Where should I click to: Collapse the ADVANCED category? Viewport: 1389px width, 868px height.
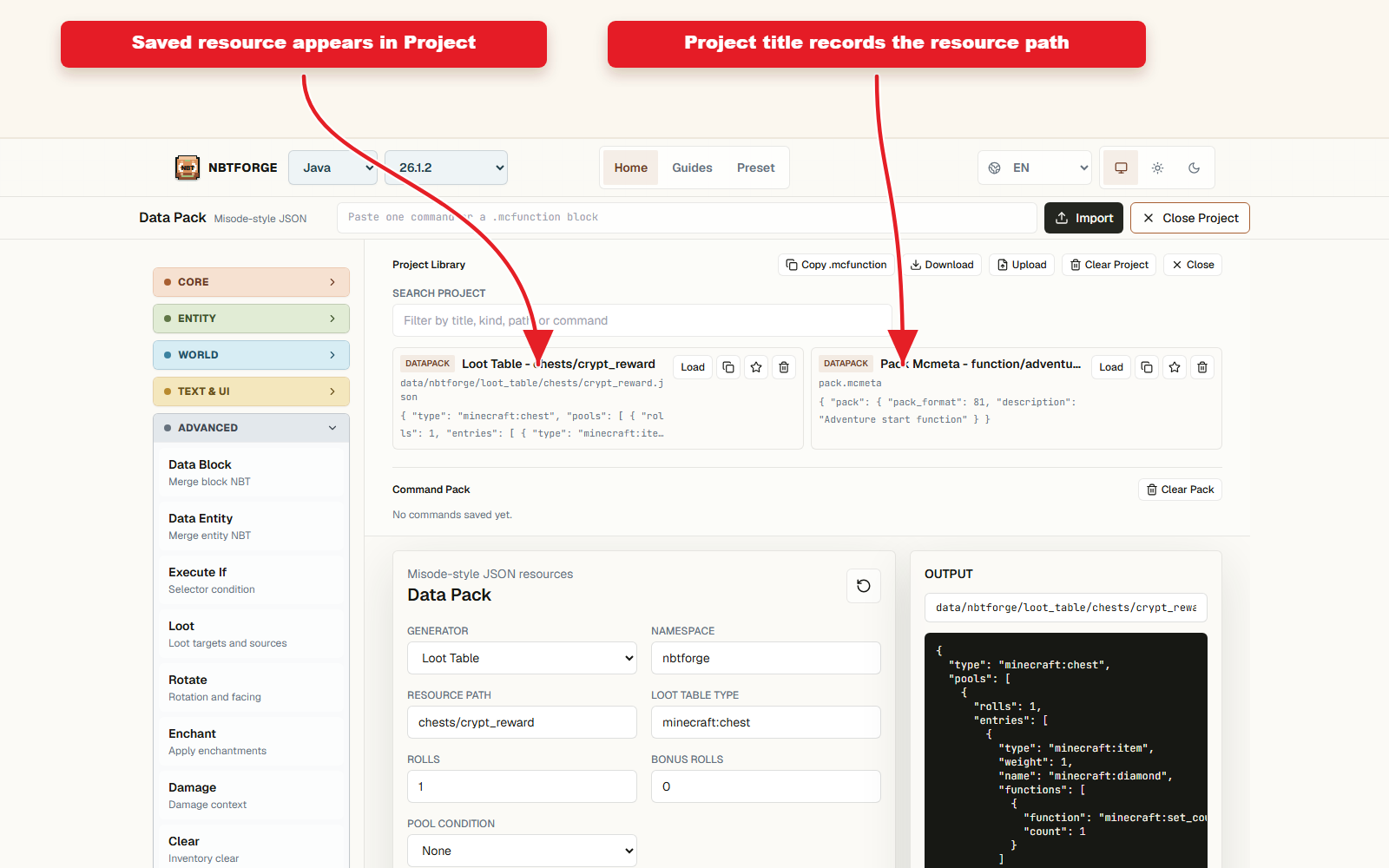251,428
